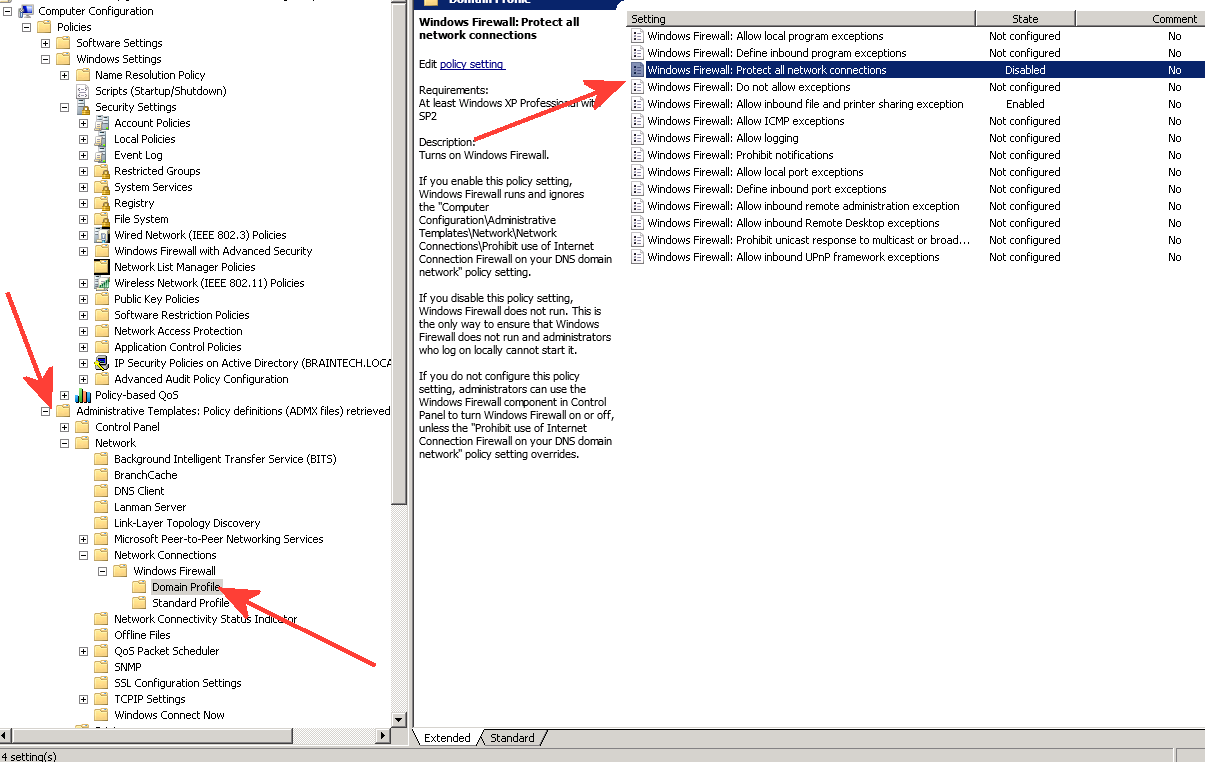Click the Local Policies icon
This screenshot has height=762, width=1205.
101,139
